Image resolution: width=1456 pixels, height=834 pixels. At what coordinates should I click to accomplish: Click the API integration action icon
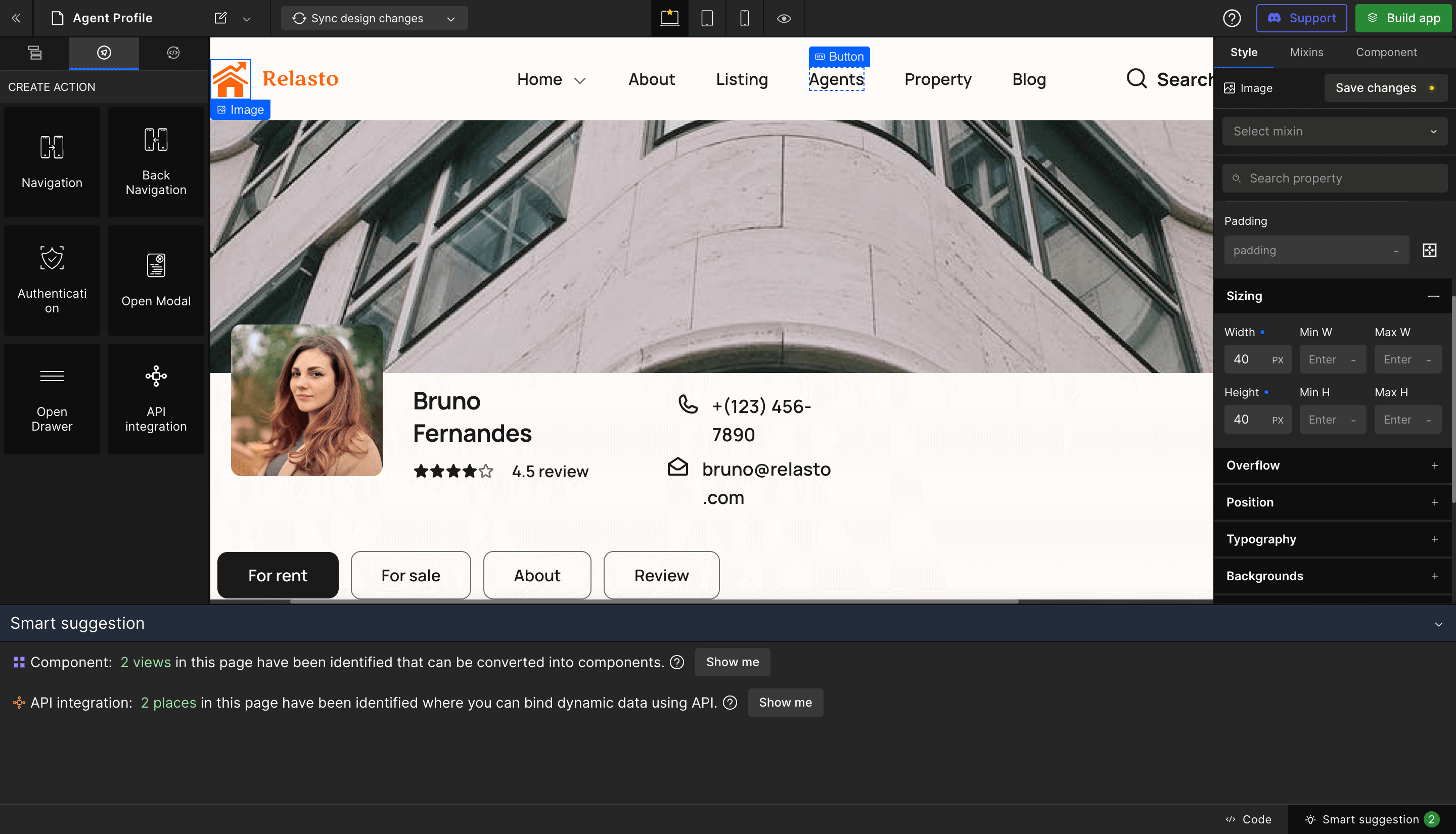point(156,376)
